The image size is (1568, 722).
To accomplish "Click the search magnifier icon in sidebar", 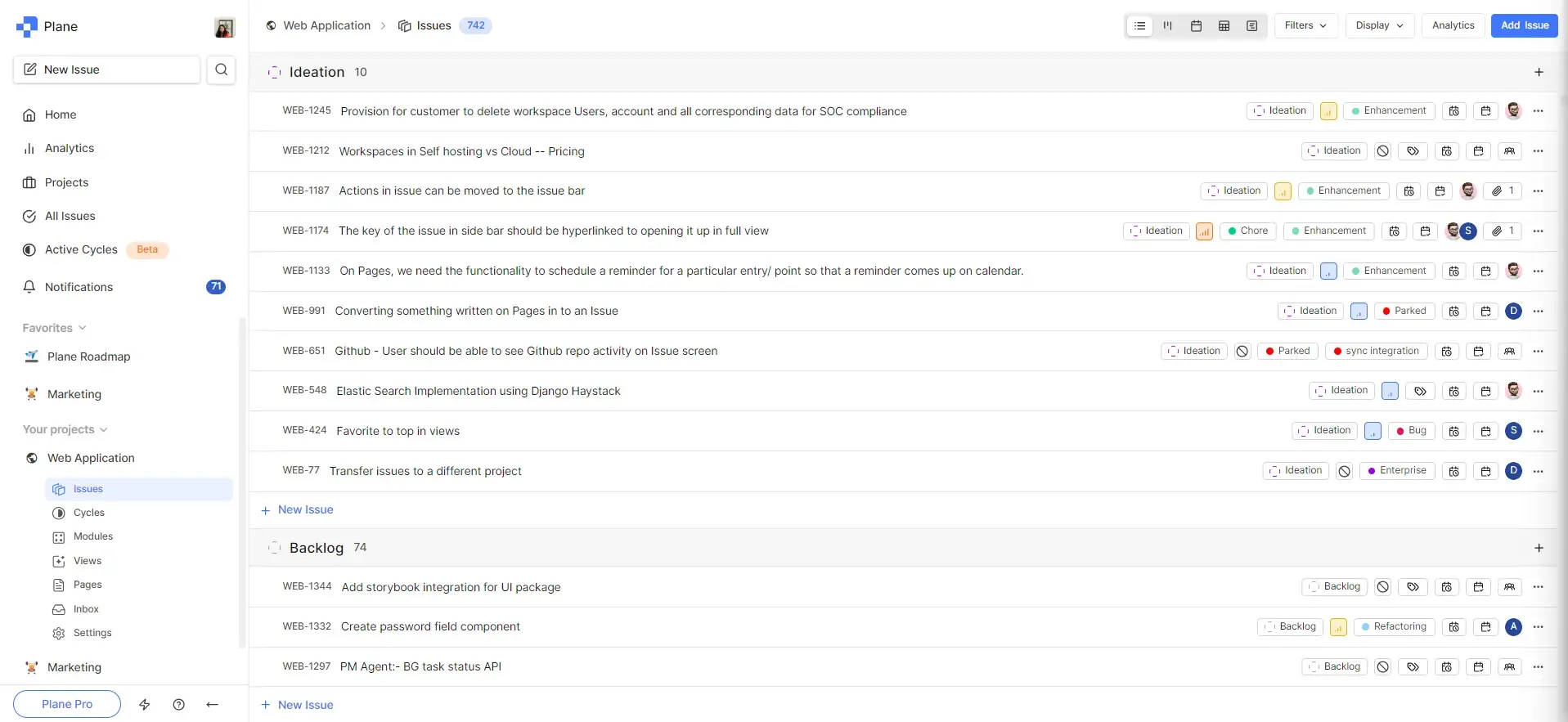I will point(221,70).
